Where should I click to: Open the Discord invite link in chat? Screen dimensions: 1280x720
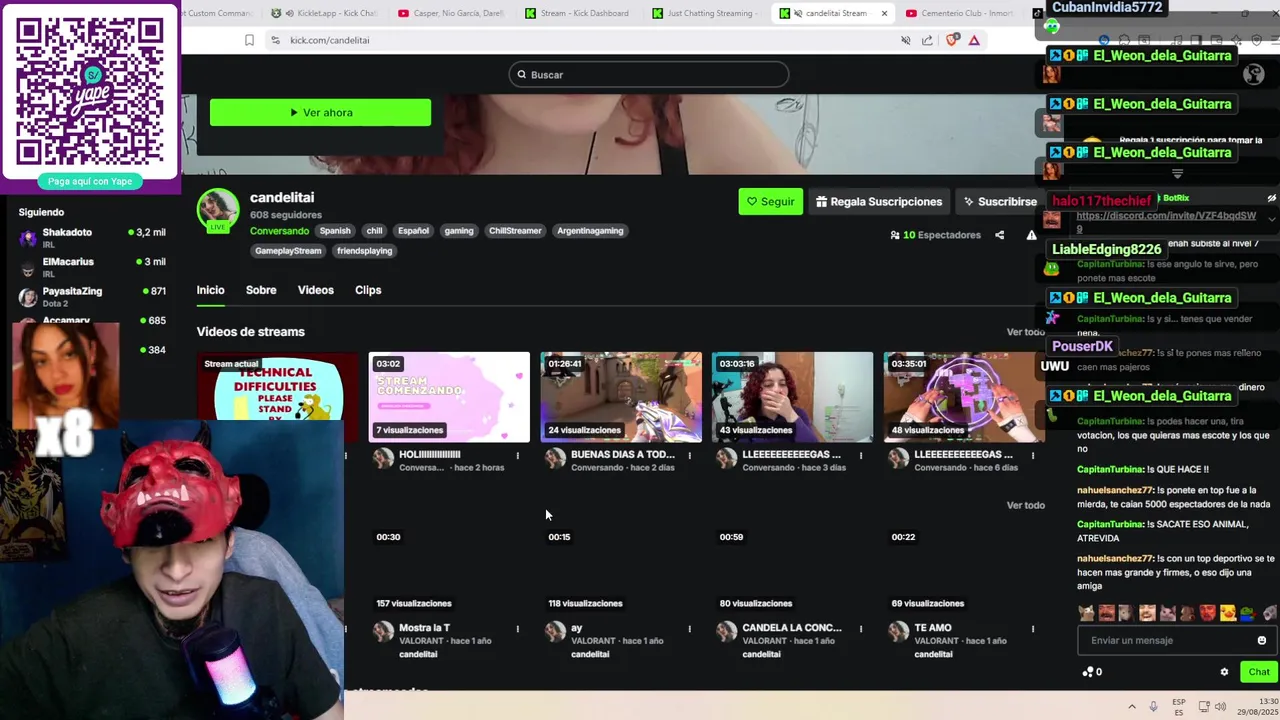pos(1166,221)
